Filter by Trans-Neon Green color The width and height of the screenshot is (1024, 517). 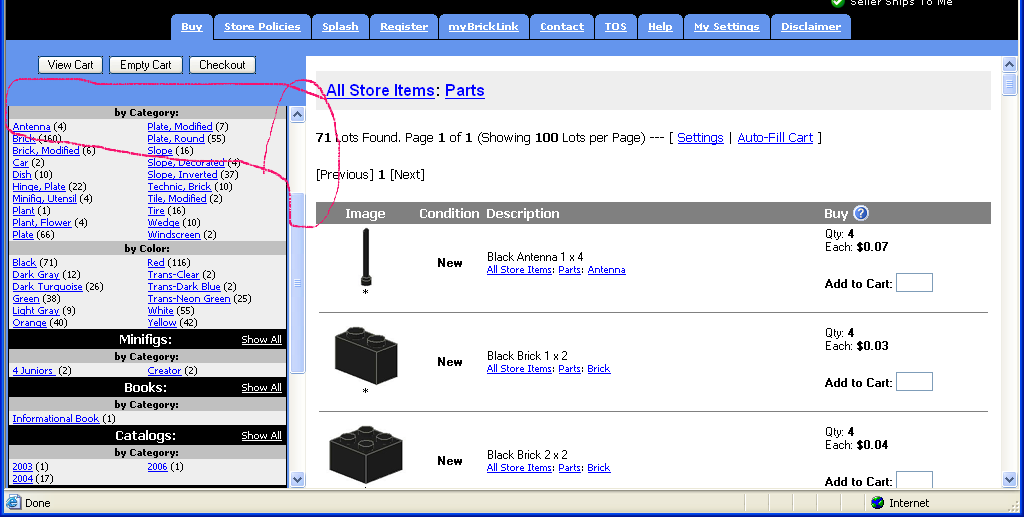click(x=189, y=298)
